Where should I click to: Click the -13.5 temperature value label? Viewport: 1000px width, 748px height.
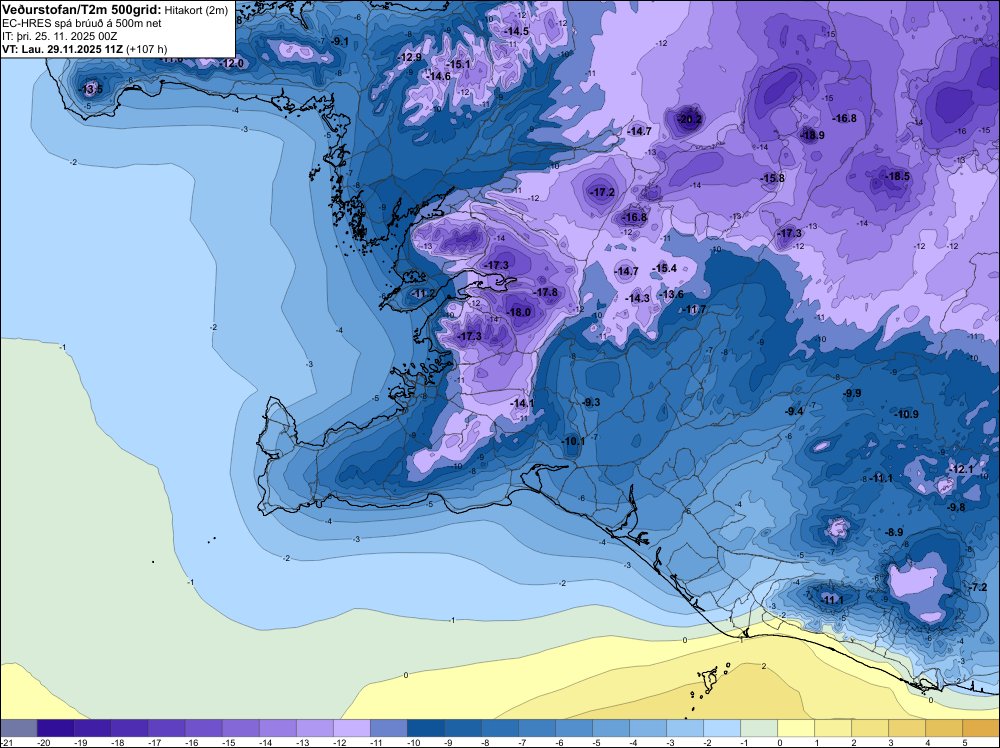point(91,89)
